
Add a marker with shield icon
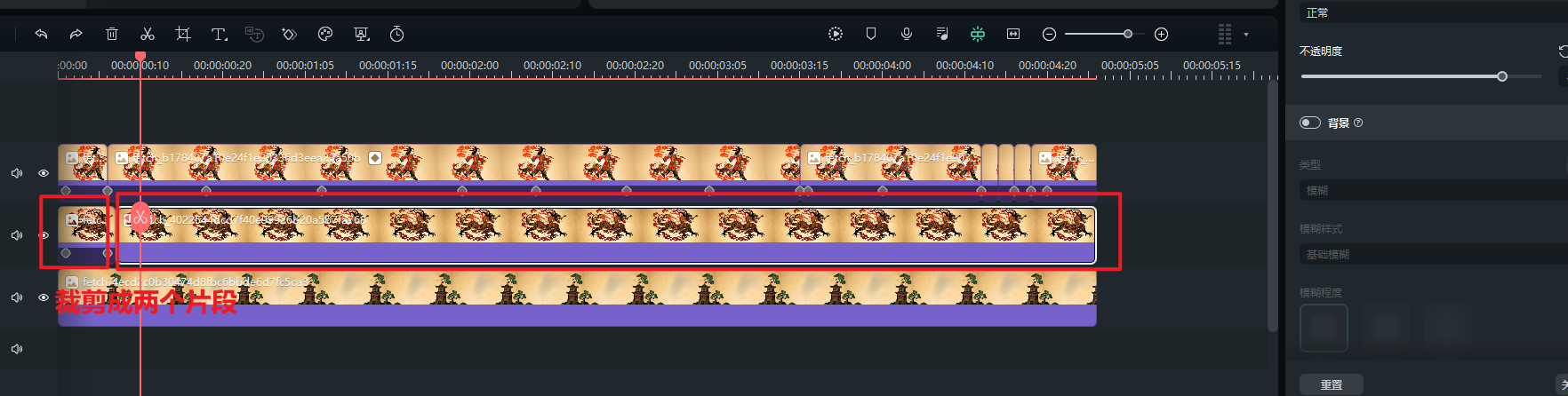pyautogui.click(x=871, y=34)
